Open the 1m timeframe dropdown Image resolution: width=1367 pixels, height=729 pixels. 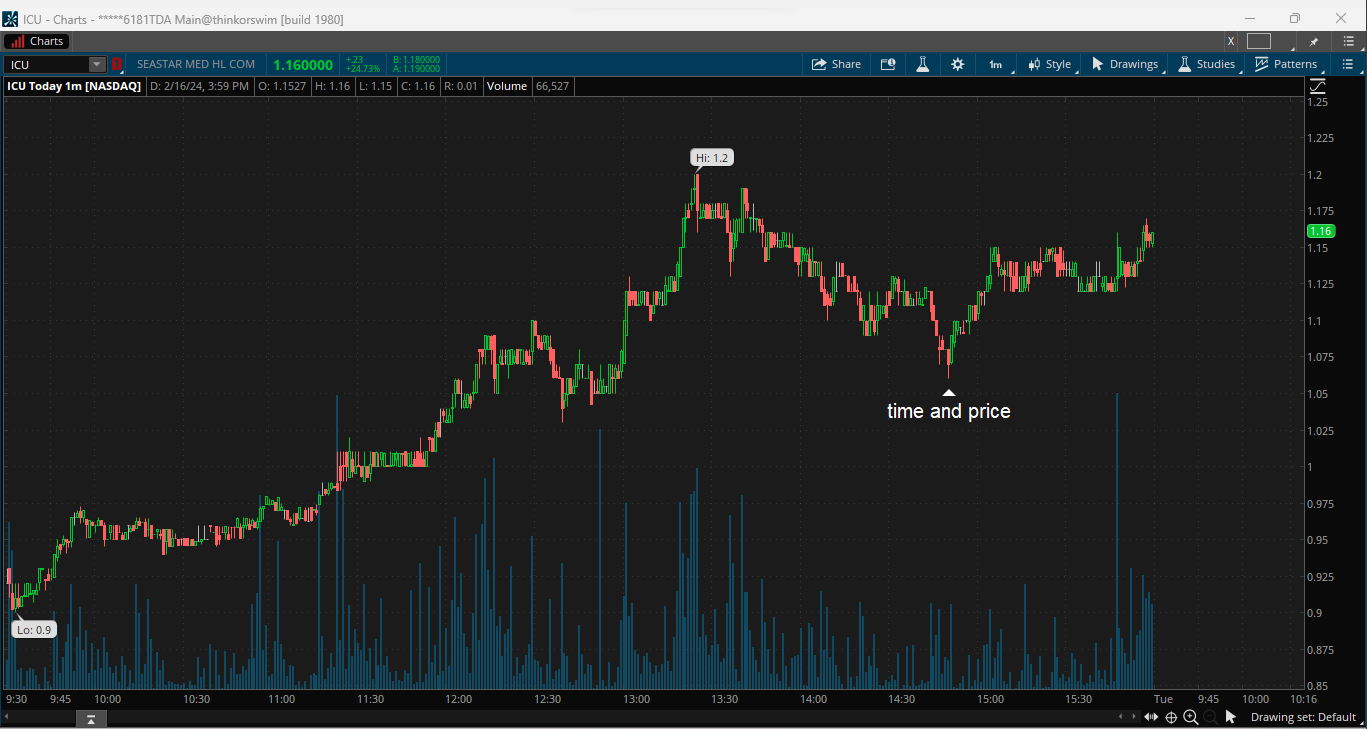pyautogui.click(x=996, y=64)
